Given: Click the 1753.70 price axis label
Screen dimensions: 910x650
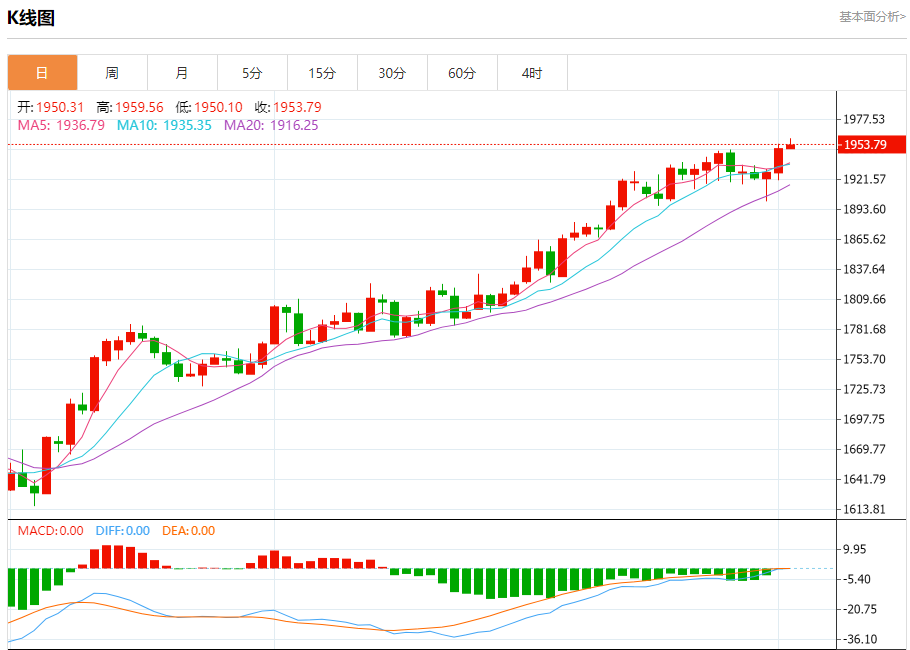Looking at the screenshot, I should click(x=864, y=359).
